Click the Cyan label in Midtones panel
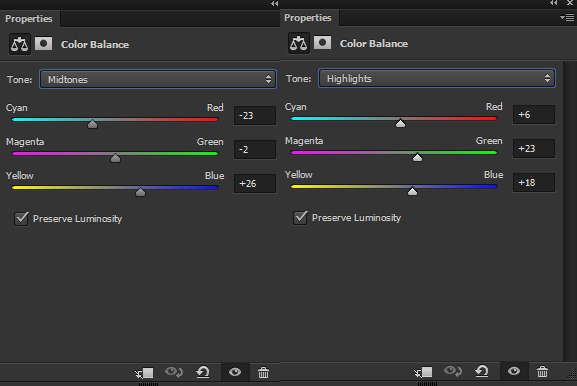Viewport: 577px width, 386px height. [17, 108]
